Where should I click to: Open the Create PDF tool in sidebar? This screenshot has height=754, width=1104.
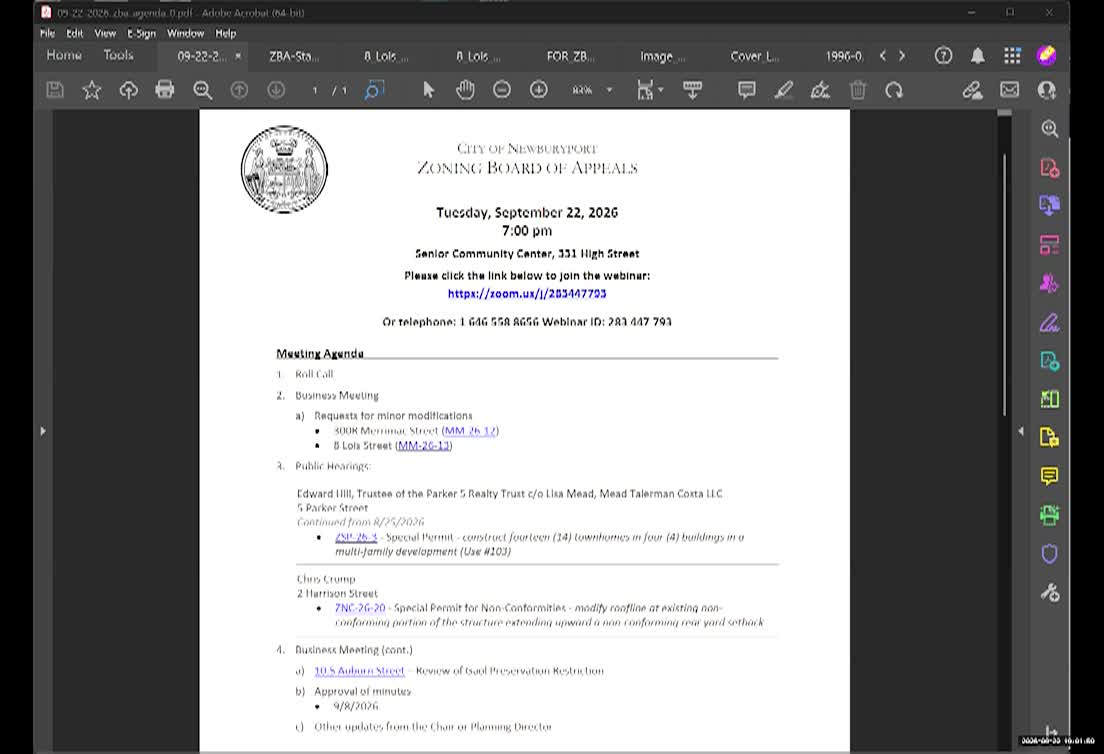coord(1049,168)
